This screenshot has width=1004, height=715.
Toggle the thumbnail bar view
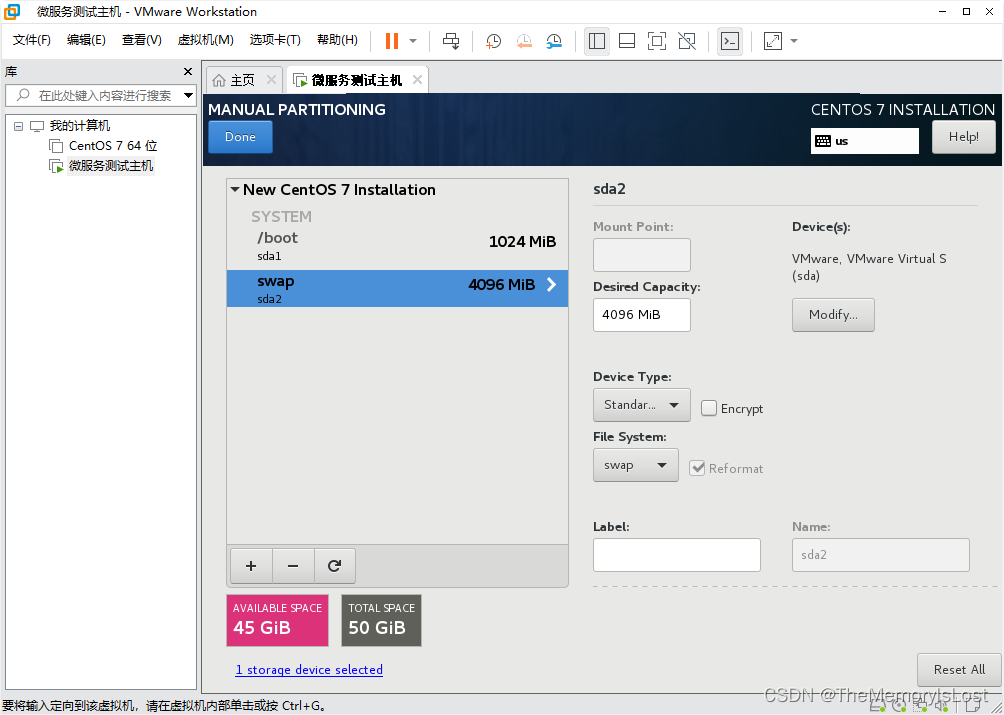tap(627, 41)
